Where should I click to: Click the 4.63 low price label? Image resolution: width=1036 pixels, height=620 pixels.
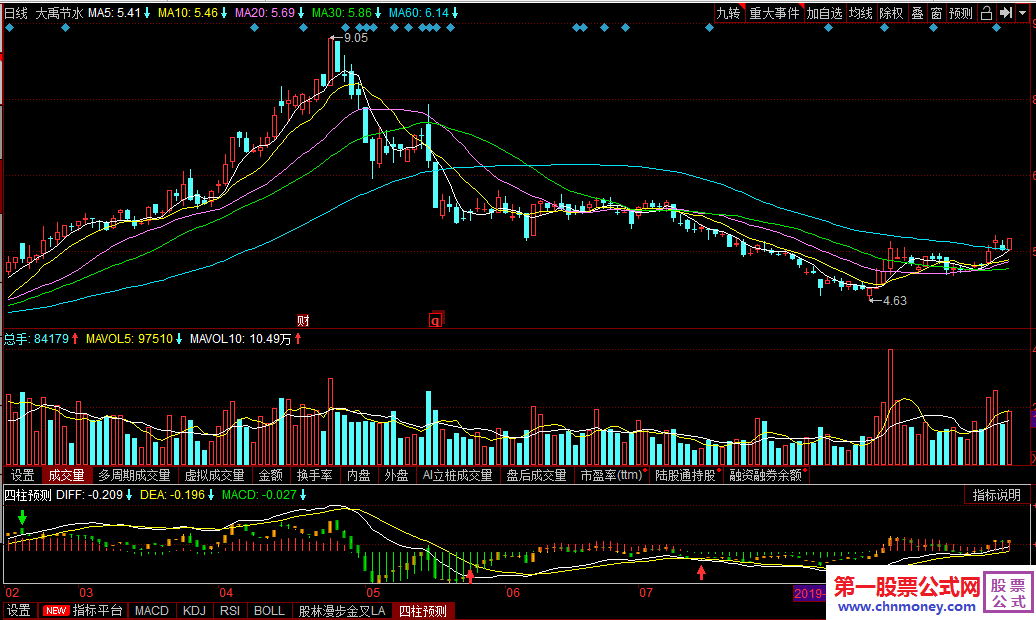895,301
